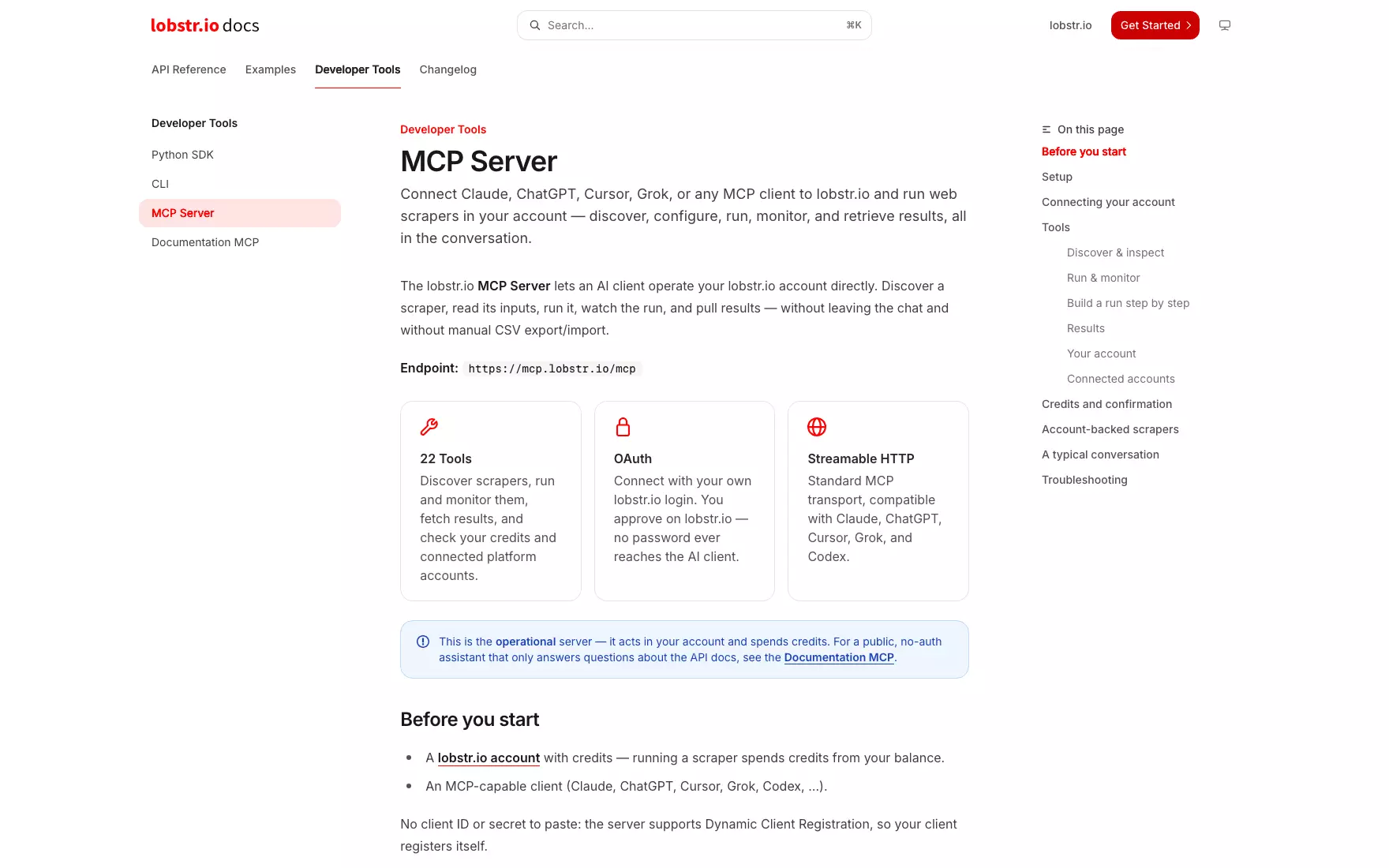Jump to Your account subsection
This screenshot has height=868, width=1389.
[1102, 354]
